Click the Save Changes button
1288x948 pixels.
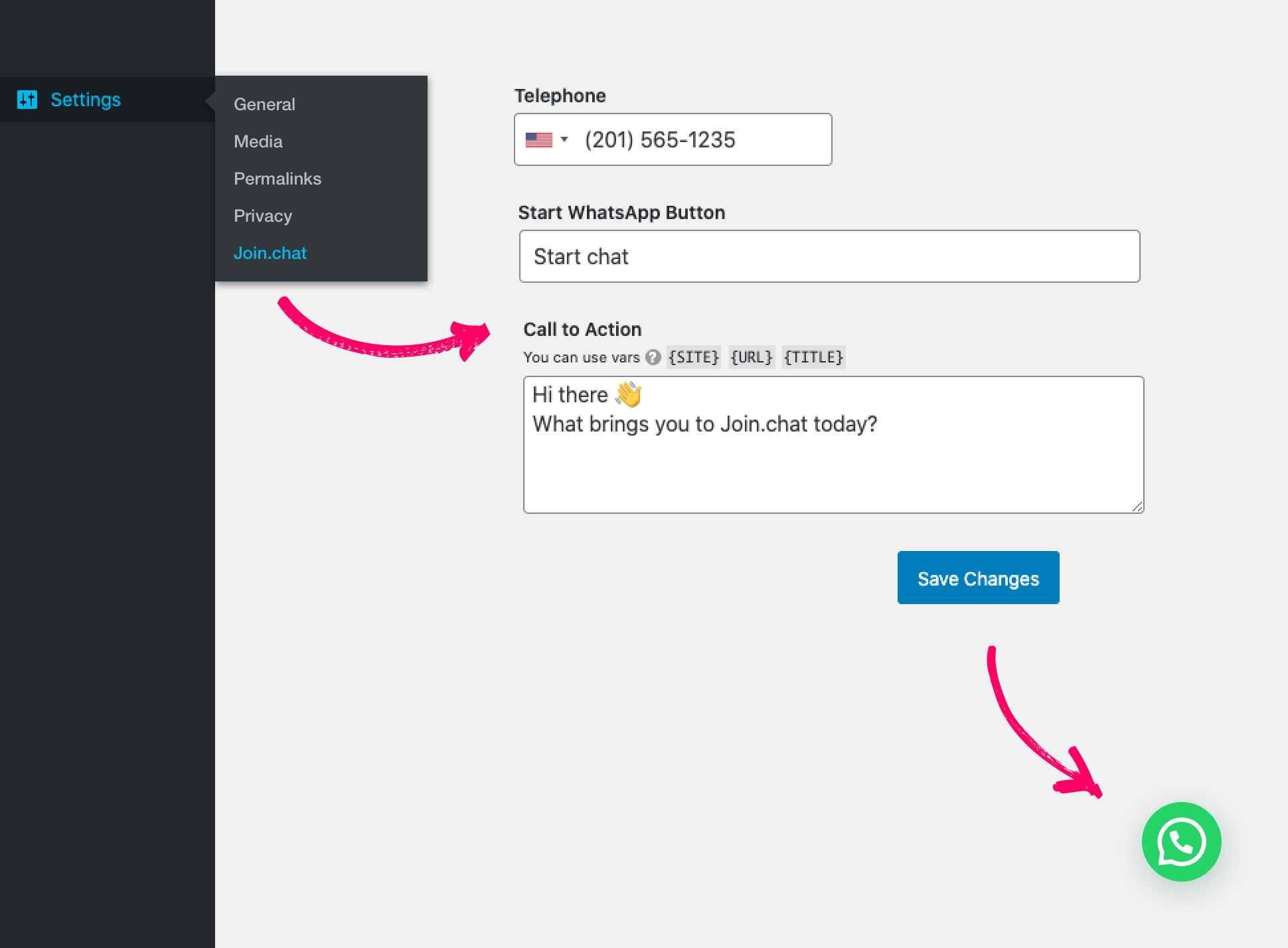pyautogui.click(x=978, y=578)
